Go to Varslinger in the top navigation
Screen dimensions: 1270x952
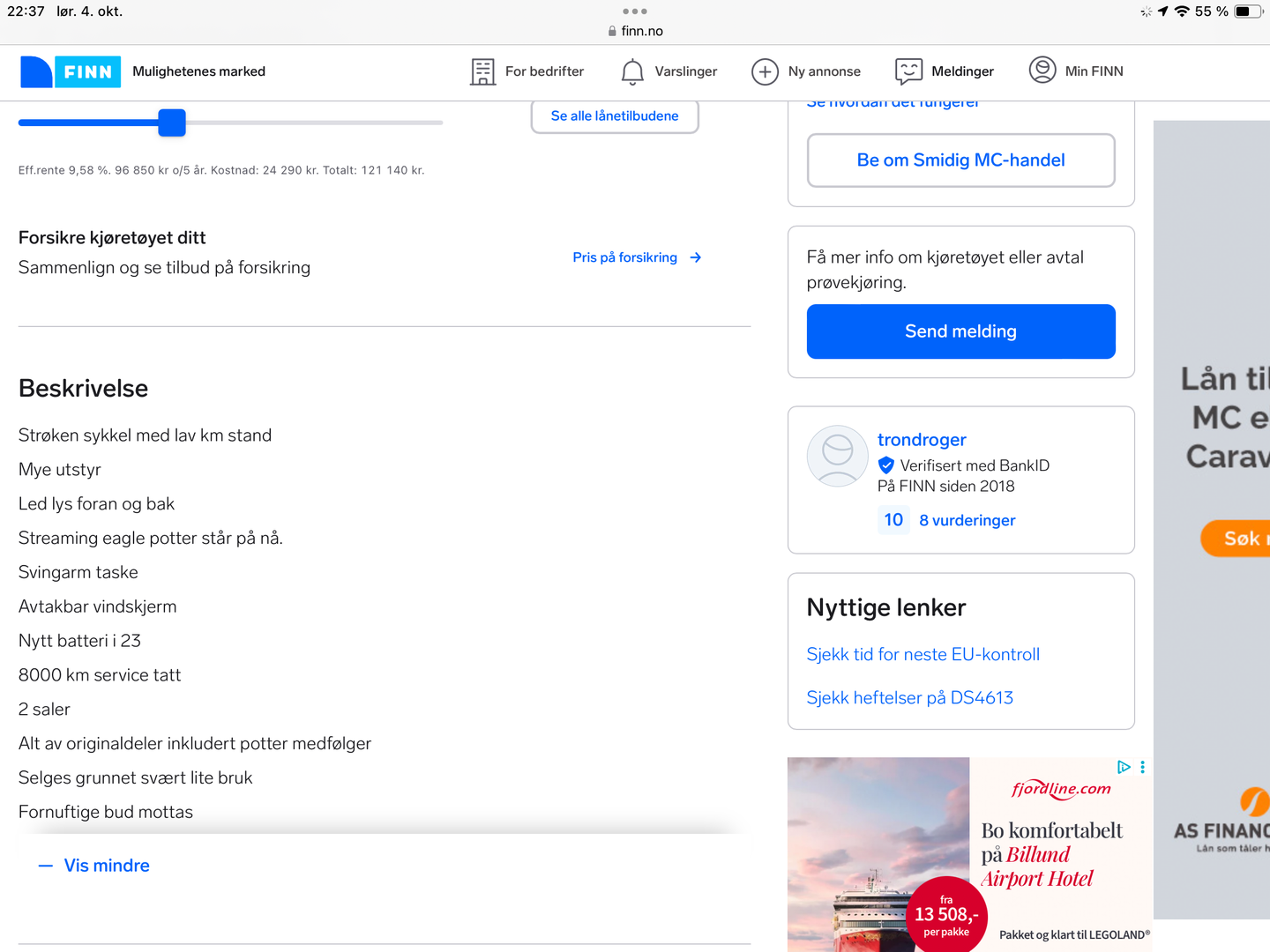point(669,71)
